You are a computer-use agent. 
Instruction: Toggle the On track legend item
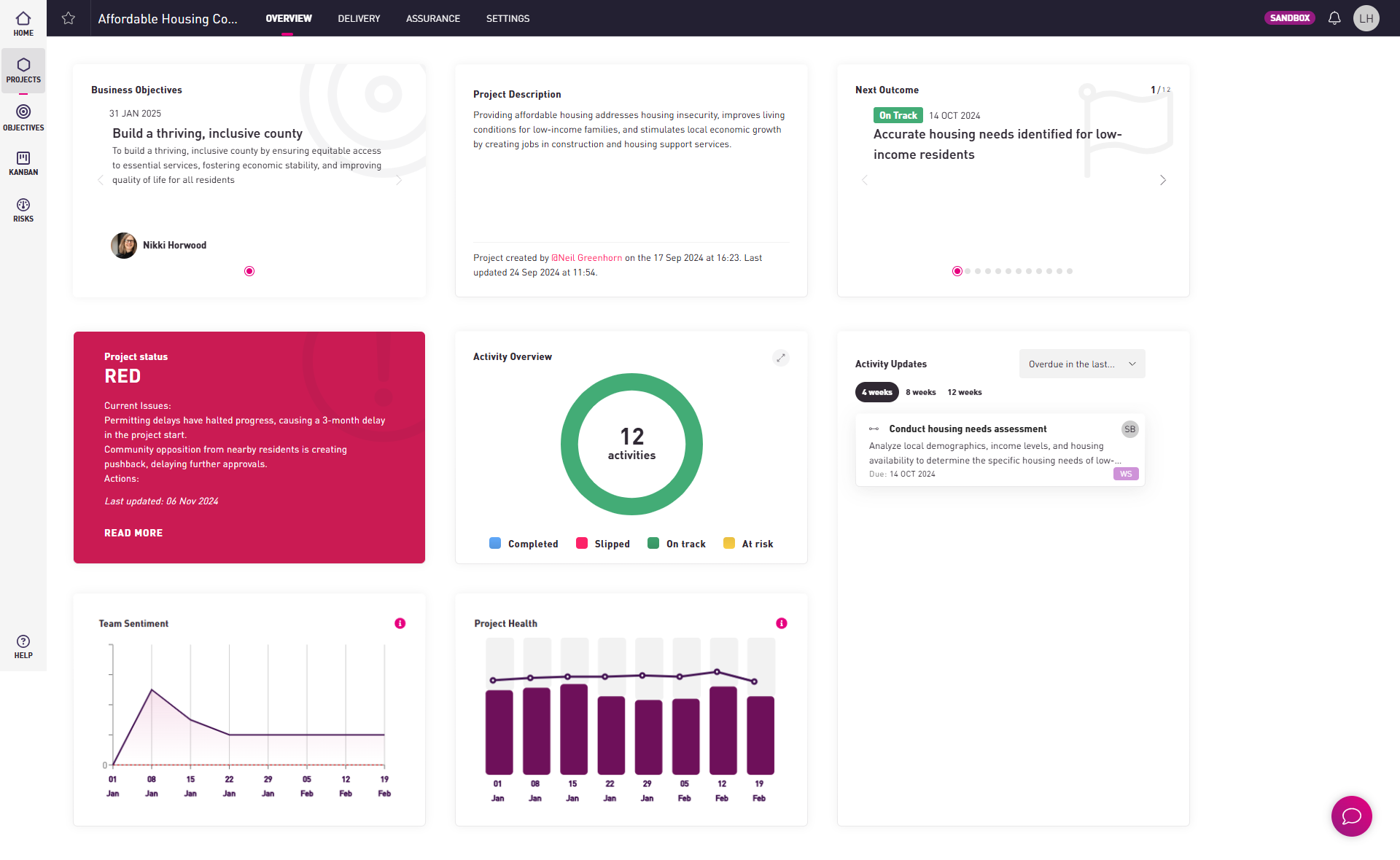pyautogui.click(x=677, y=544)
